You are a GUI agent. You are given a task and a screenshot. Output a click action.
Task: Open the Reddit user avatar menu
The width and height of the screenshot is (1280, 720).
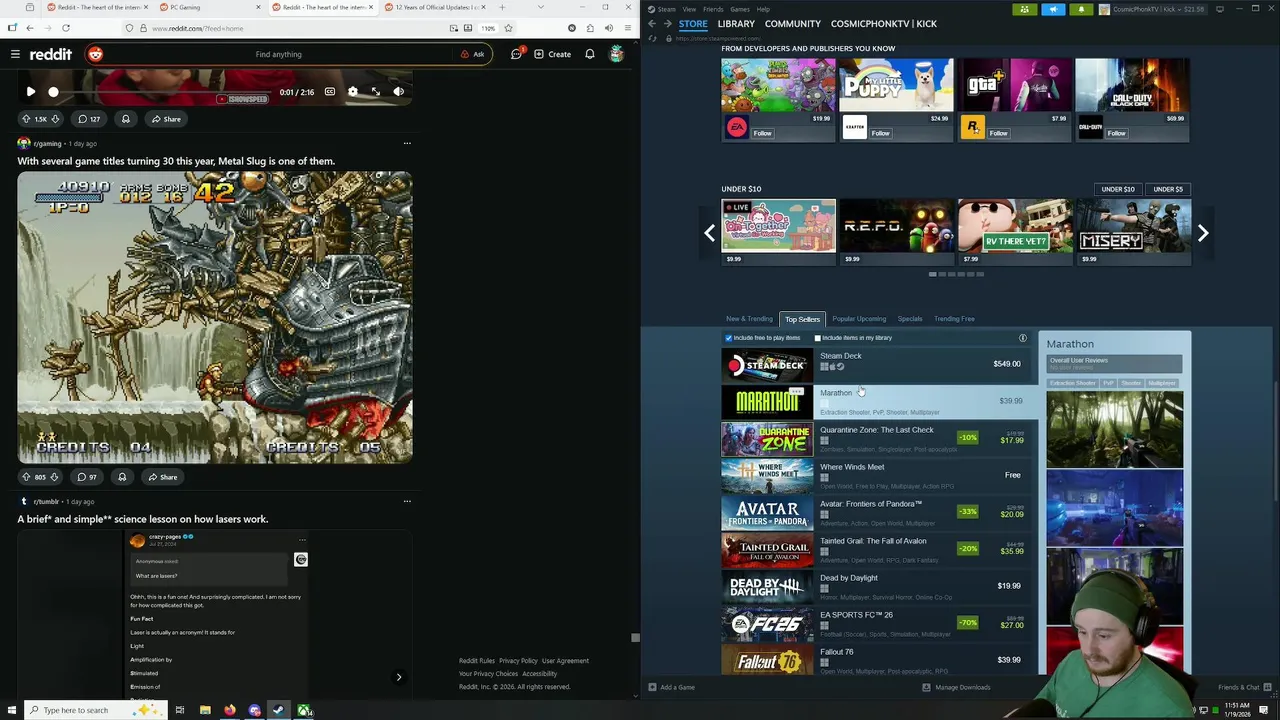tap(616, 54)
